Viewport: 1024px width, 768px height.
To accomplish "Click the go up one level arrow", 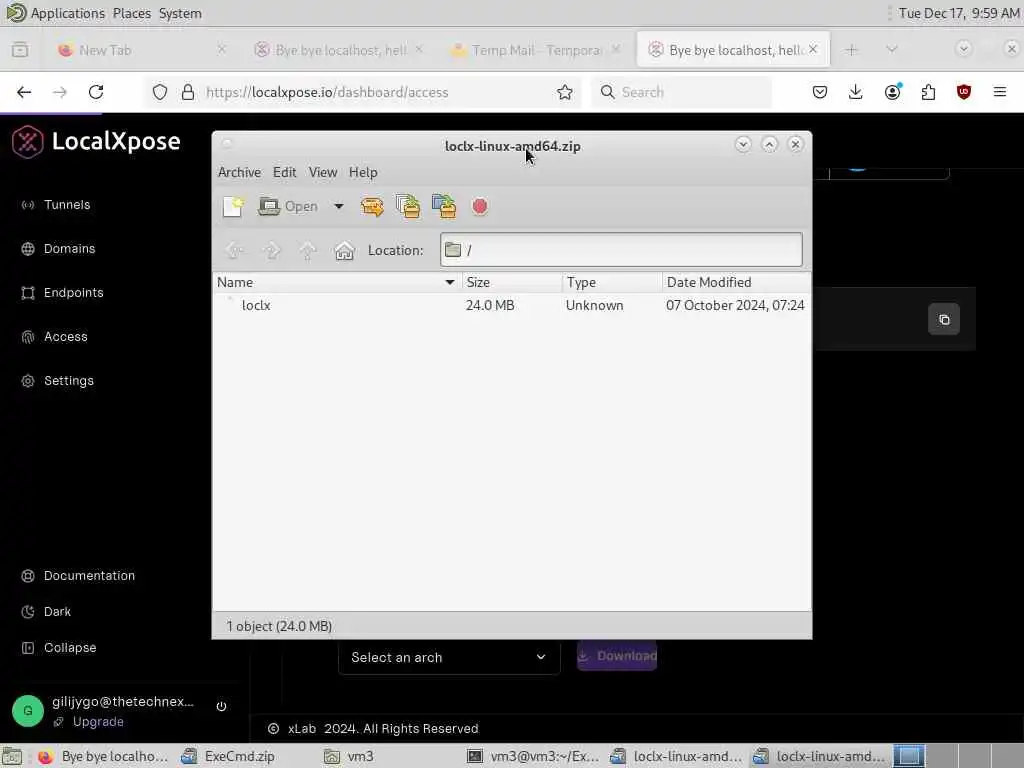I will 308,250.
